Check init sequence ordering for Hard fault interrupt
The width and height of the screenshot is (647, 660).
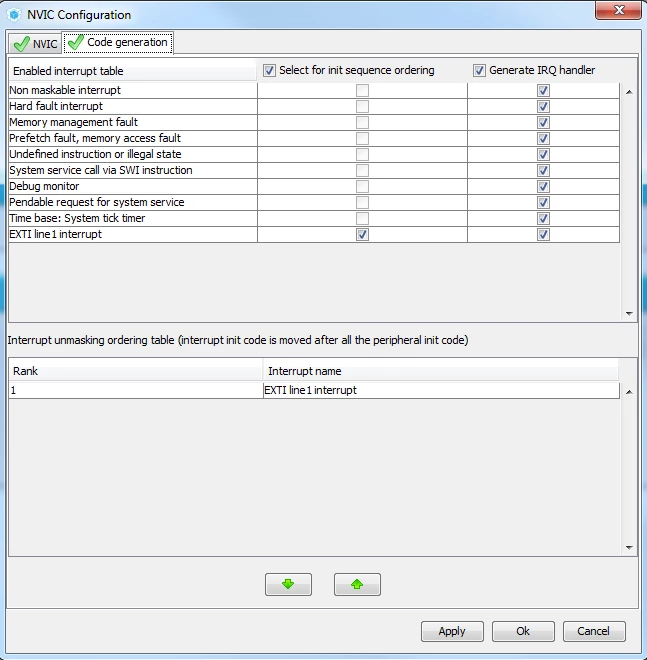[x=362, y=106]
